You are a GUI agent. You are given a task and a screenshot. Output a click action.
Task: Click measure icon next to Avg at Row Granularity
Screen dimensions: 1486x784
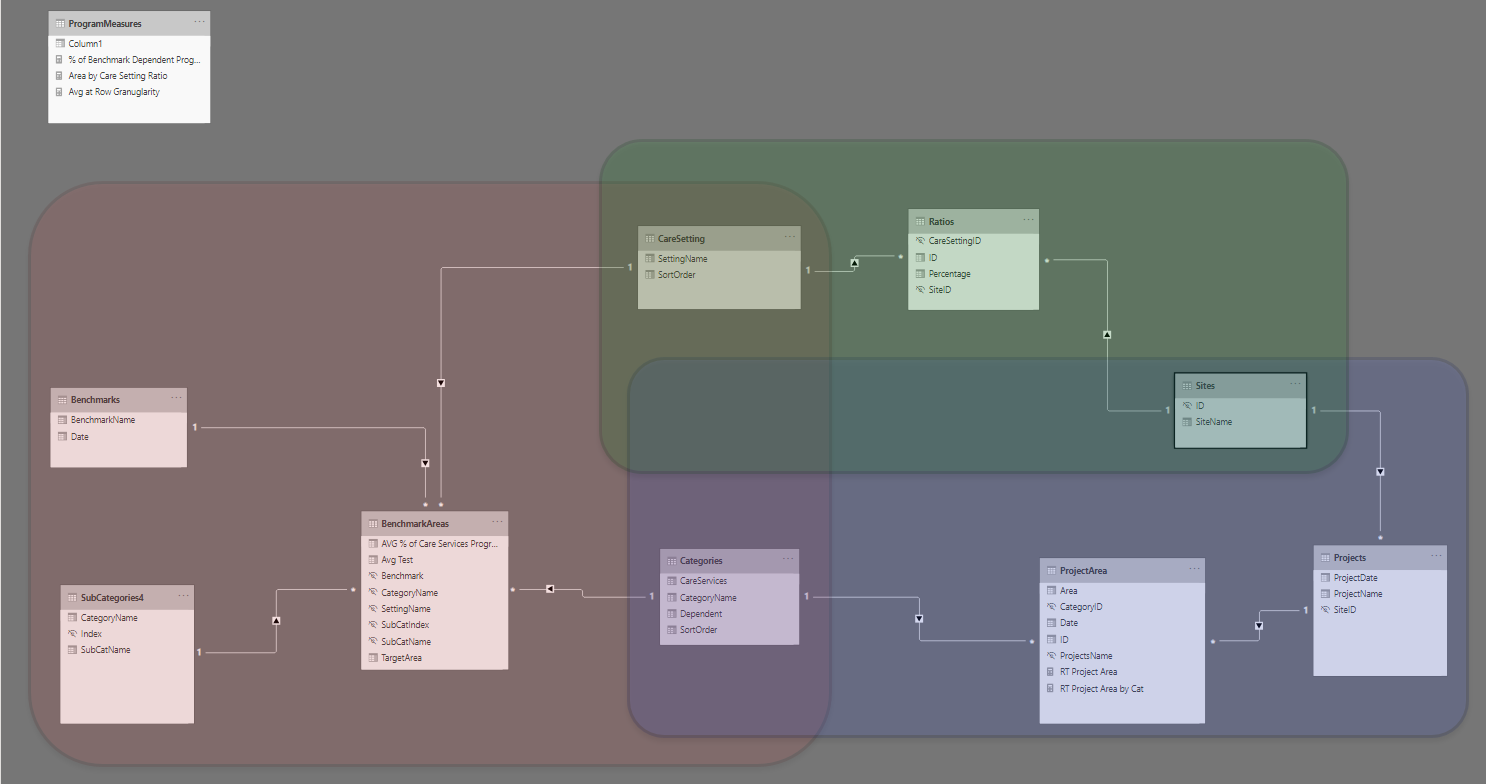pos(60,92)
